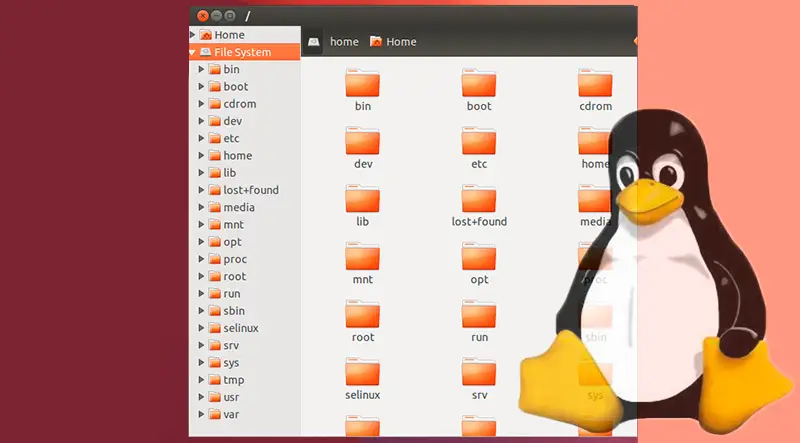800x443 pixels.
Task: Open the root folder icon in main pane
Action: (362, 314)
